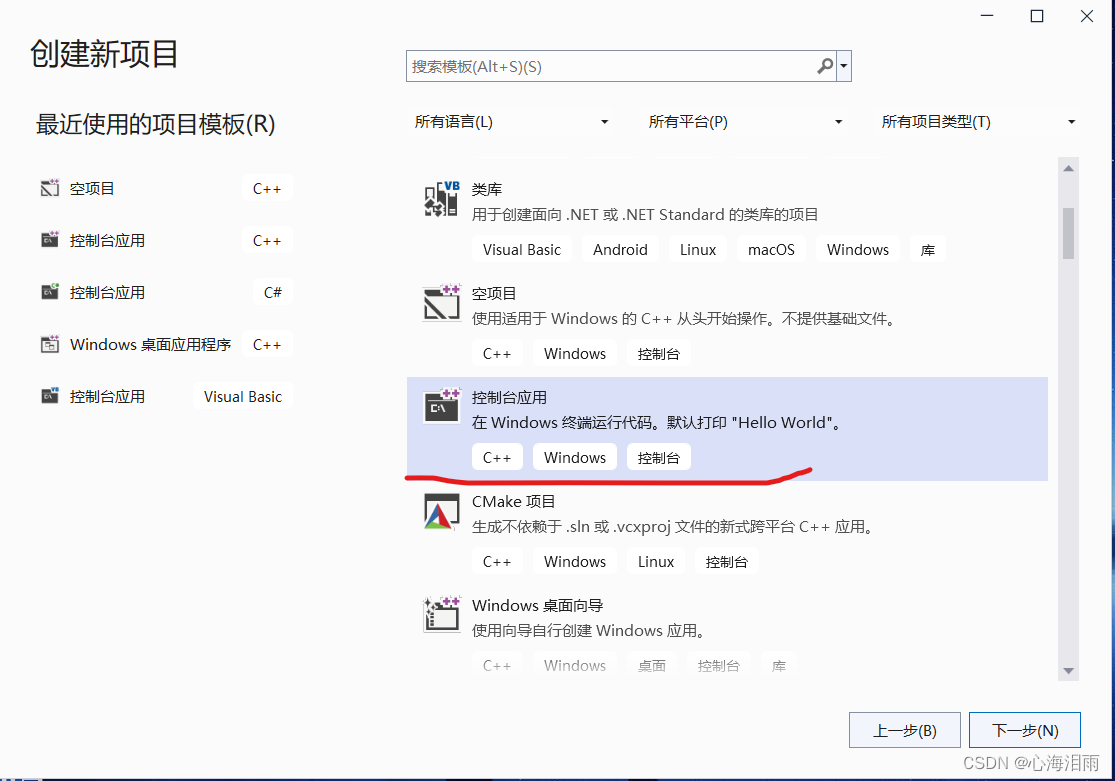Click the template list scrollbar thumb

(x=1068, y=233)
